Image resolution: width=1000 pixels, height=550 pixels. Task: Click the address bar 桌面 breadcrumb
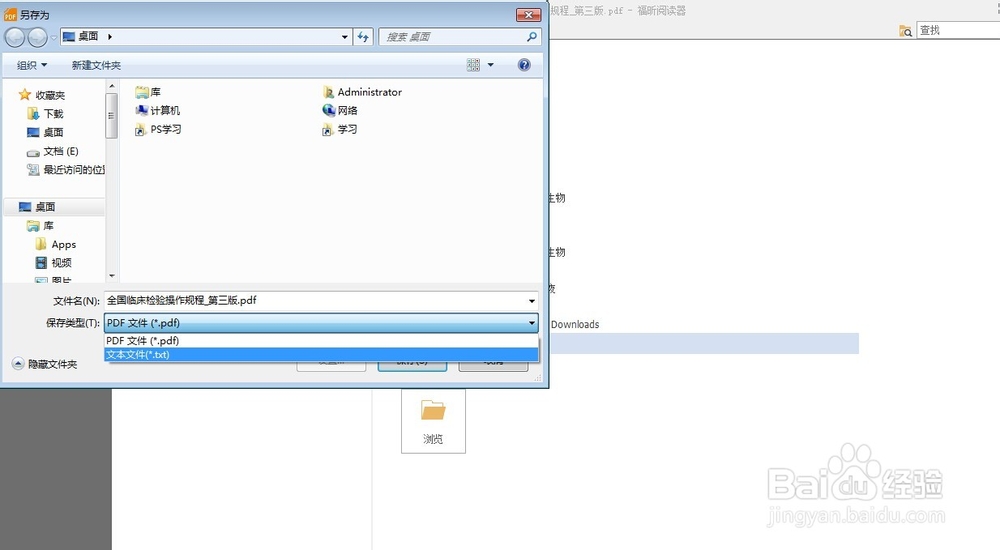point(88,36)
